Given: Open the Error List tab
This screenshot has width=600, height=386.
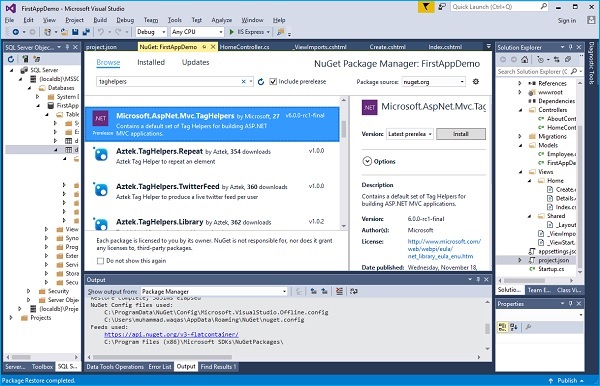Looking at the screenshot, I should (x=160, y=366).
